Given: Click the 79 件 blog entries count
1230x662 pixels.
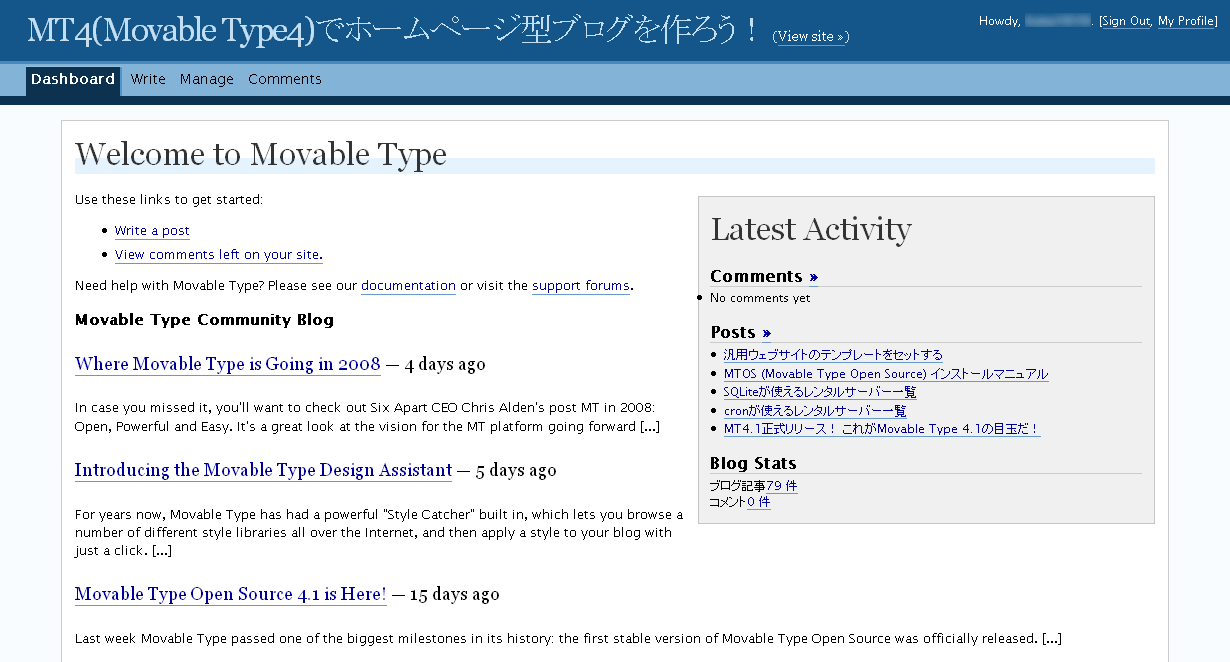Looking at the screenshot, I should (782, 487).
